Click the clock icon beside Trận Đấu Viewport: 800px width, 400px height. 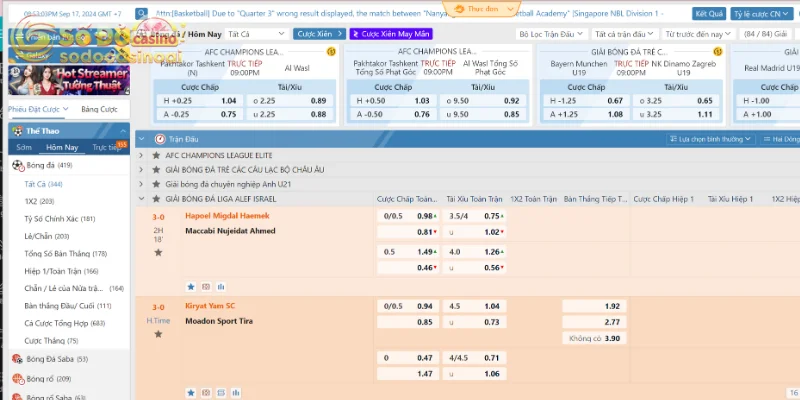point(159,140)
